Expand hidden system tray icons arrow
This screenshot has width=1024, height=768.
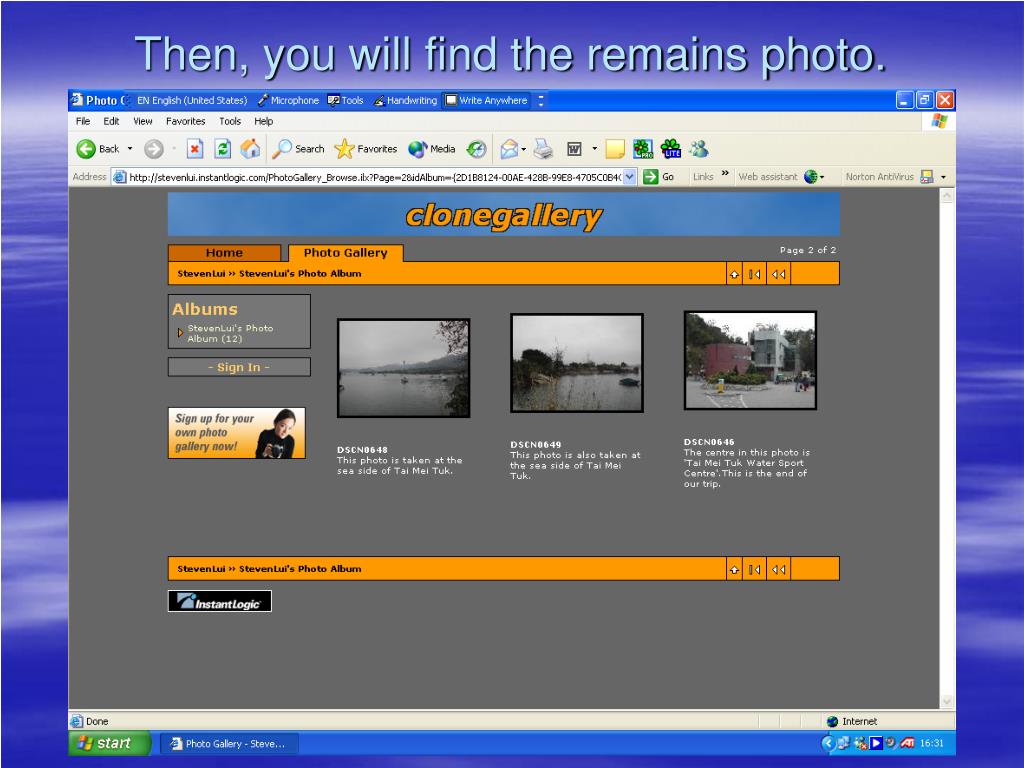point(827,743)
